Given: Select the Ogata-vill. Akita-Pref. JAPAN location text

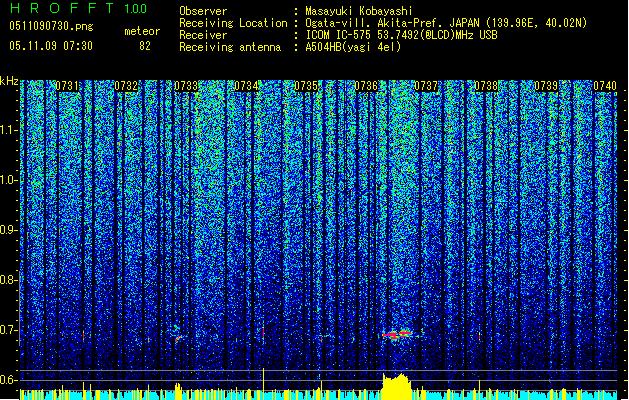Looking at the screenshot, I should (446, 23).
